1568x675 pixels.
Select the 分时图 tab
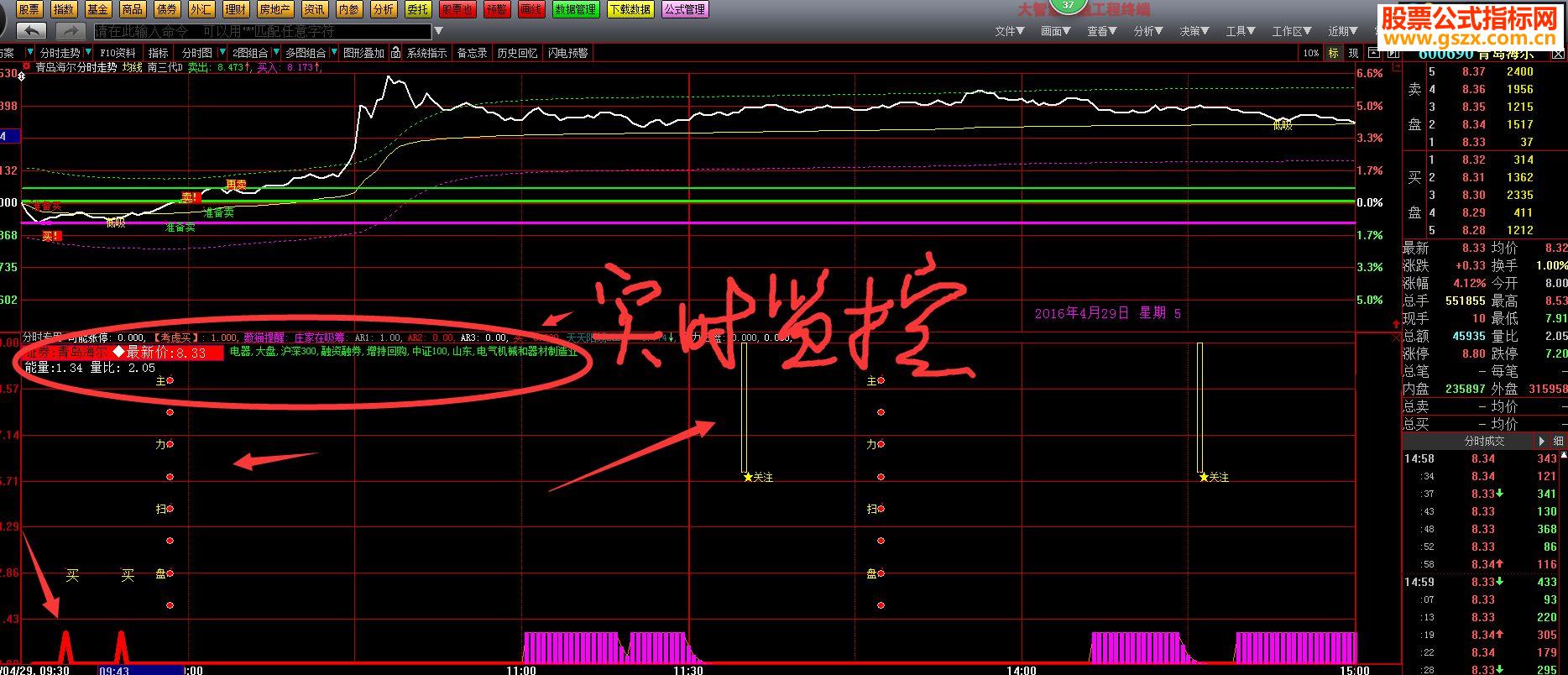198,53
